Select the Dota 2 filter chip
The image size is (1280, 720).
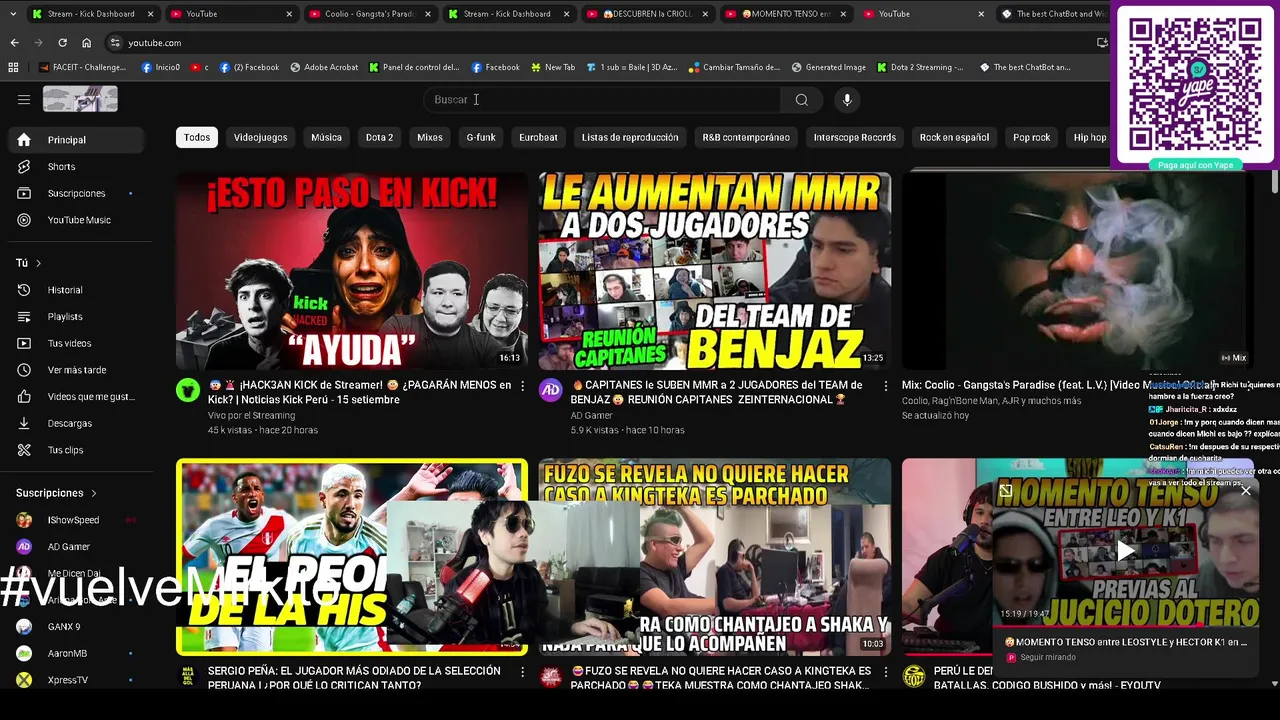tap(379, 137)
